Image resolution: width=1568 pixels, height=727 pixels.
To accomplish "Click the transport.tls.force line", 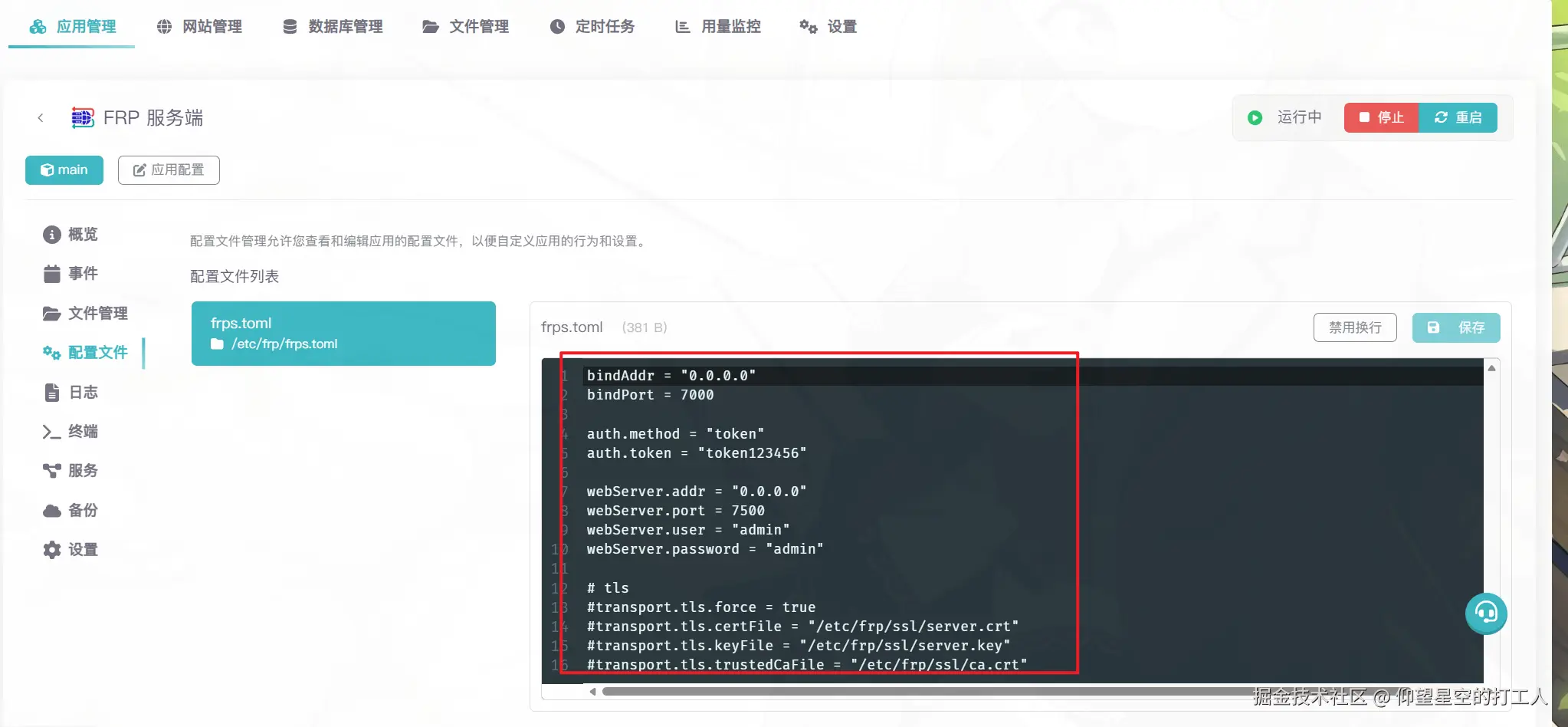I will [x=700, y=607].
